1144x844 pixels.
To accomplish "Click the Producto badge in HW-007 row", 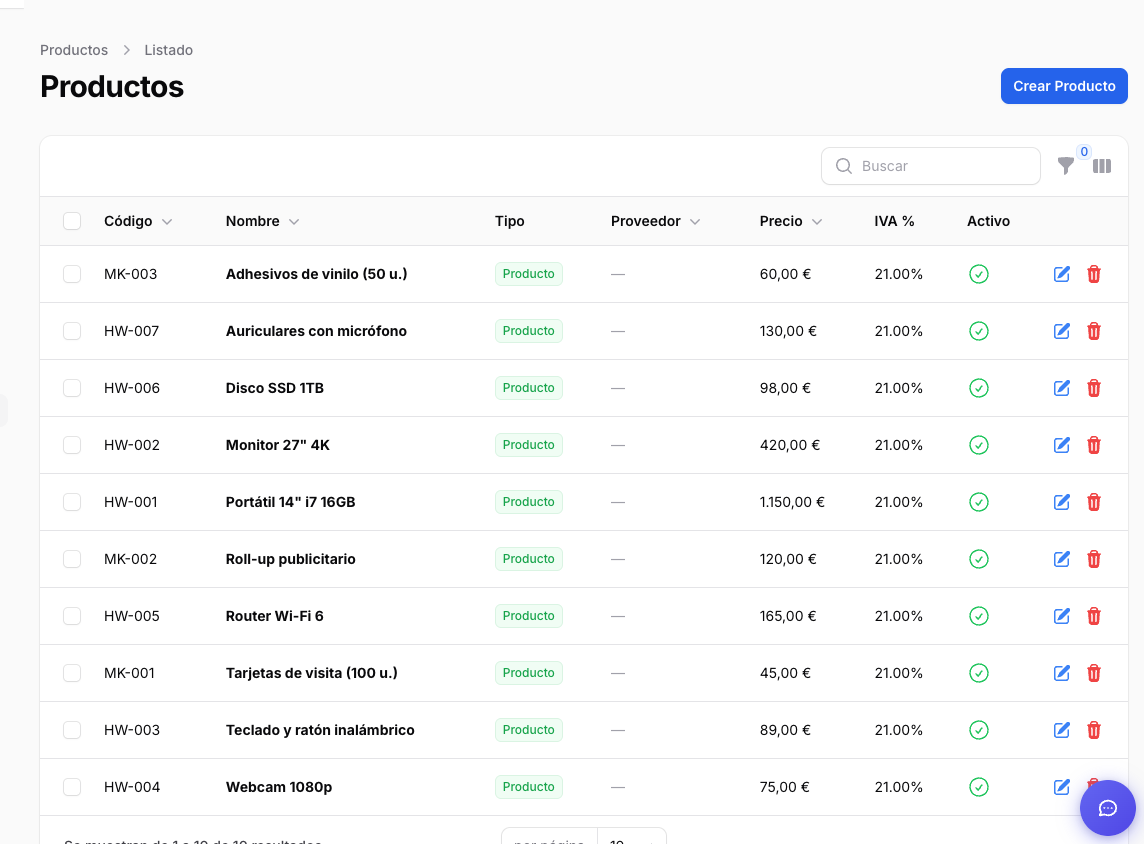I will (528, 331).
